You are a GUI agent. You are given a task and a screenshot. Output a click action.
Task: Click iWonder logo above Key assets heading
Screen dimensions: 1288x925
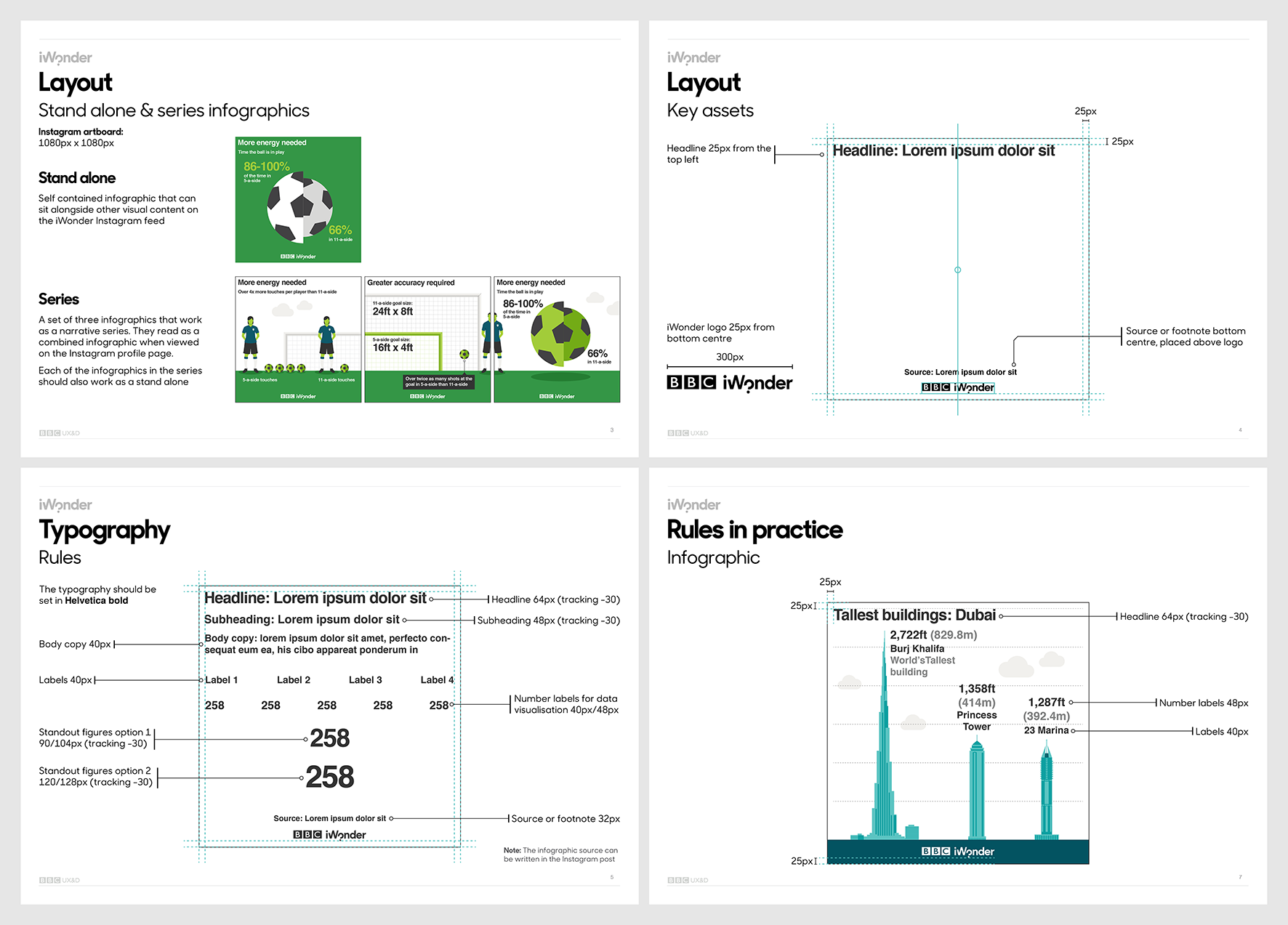[x=693, y=57]
